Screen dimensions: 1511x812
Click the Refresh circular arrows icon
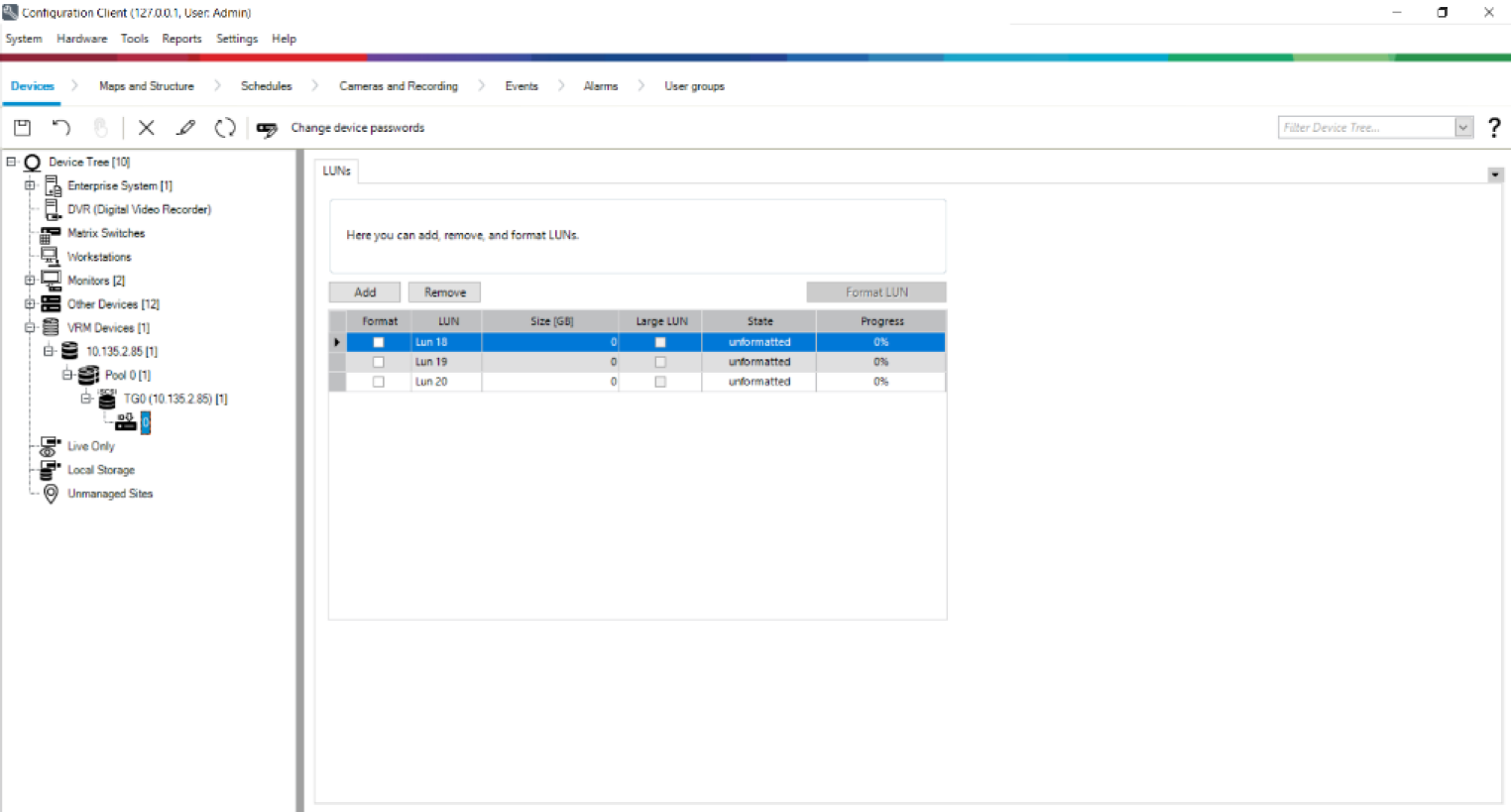[225, 128]
